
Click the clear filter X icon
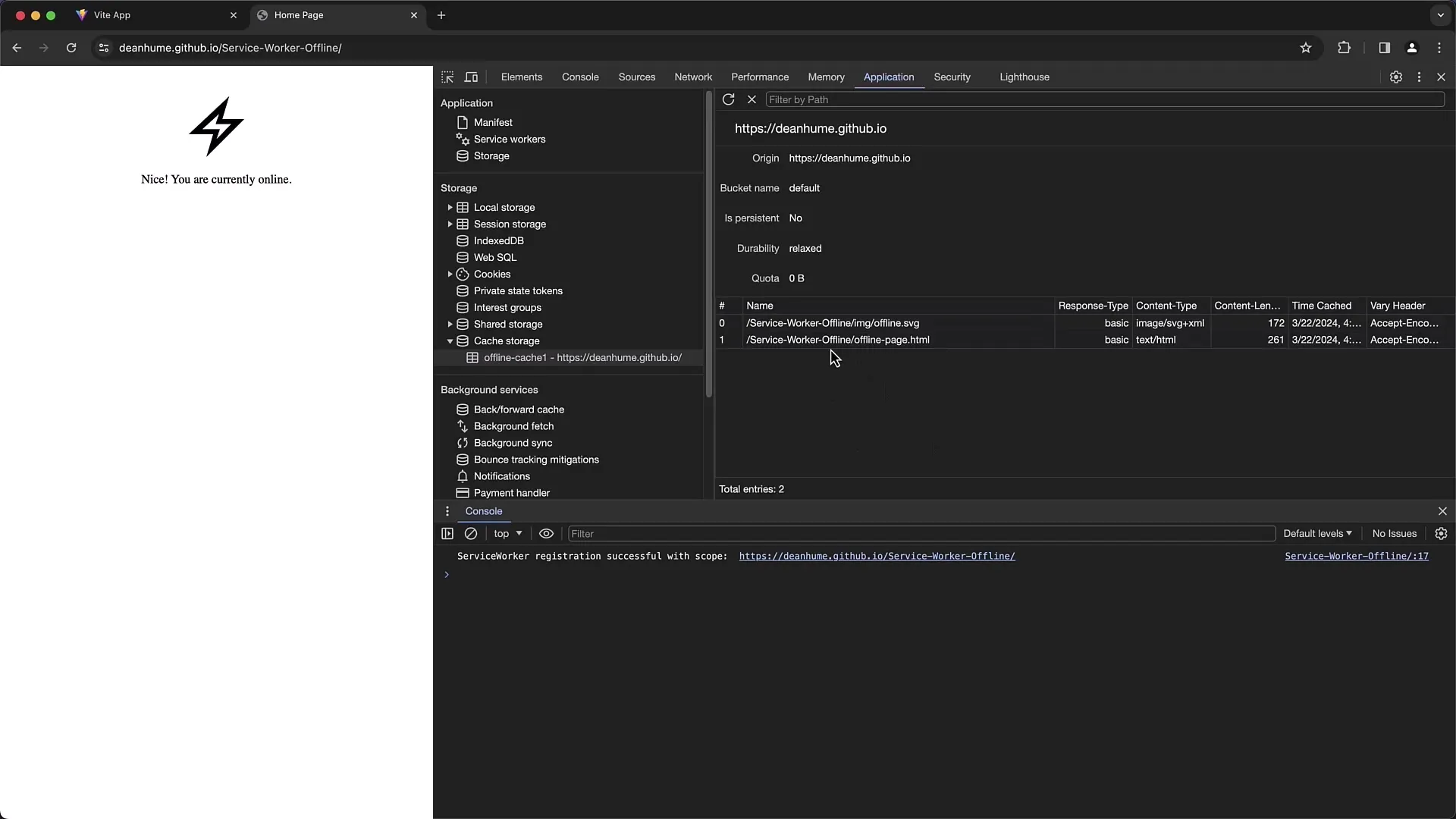click(x=752, y=99)
